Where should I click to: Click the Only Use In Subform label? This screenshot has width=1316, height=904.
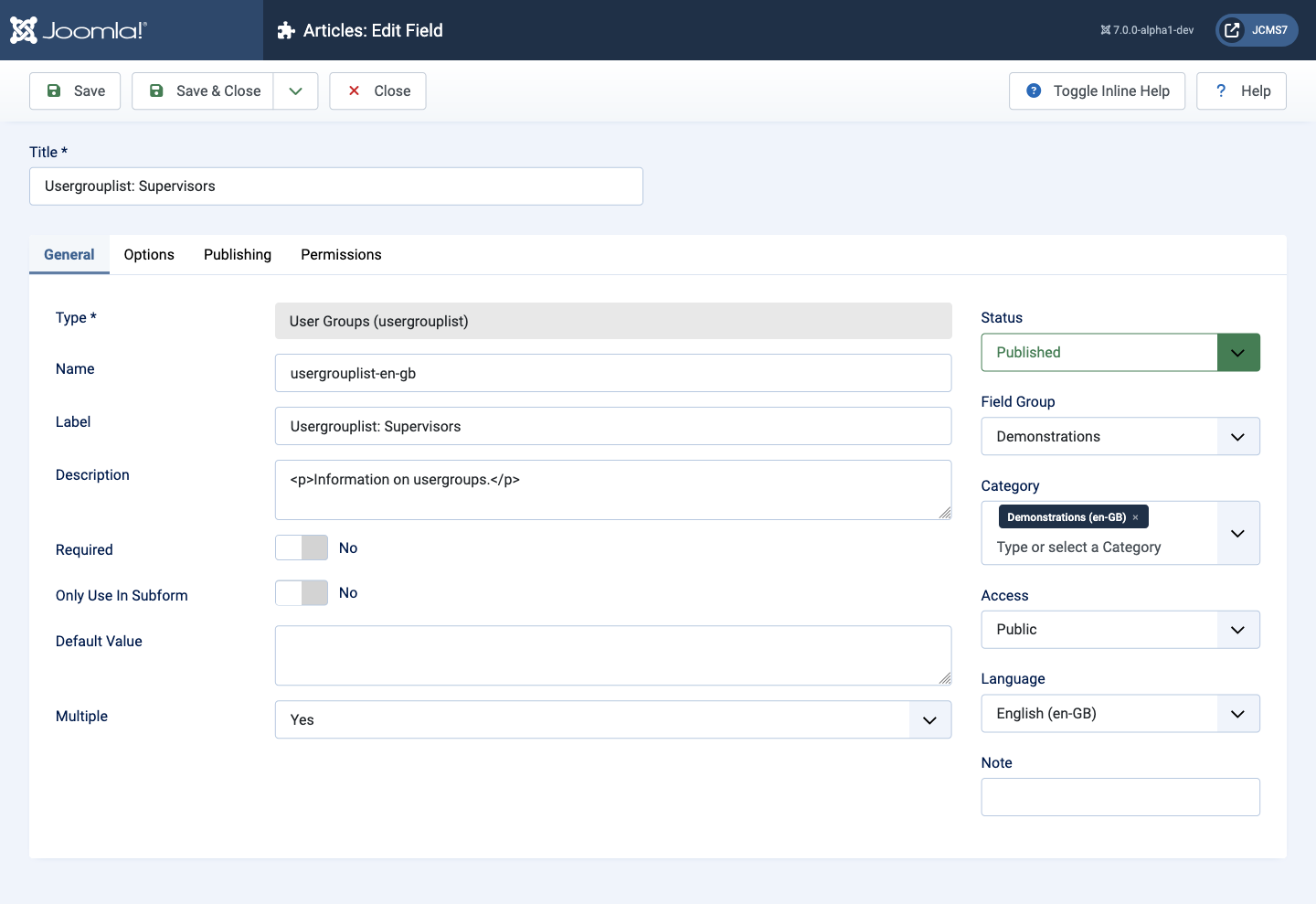(x=122, y=595)
